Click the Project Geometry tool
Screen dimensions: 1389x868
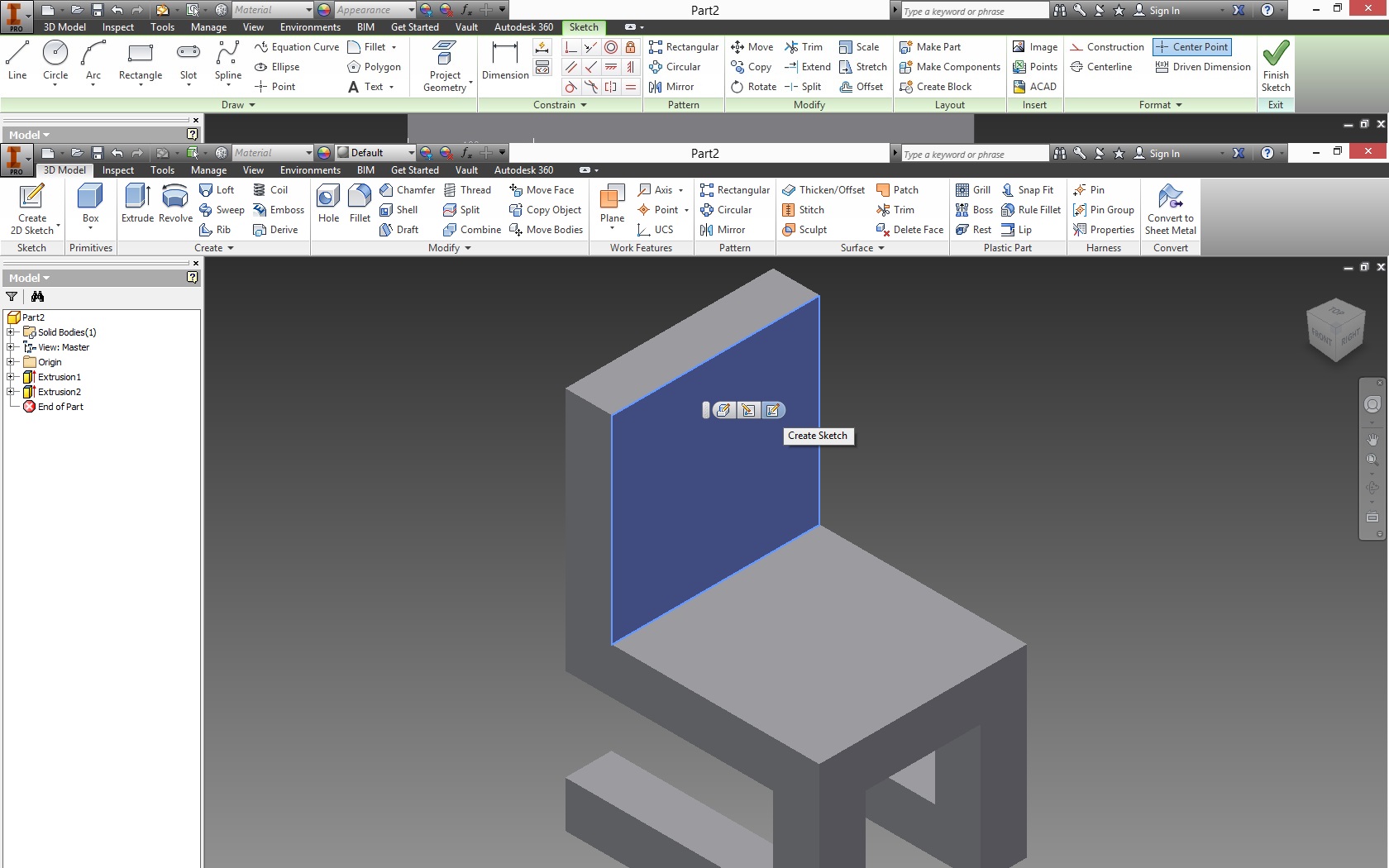[446, 66]
